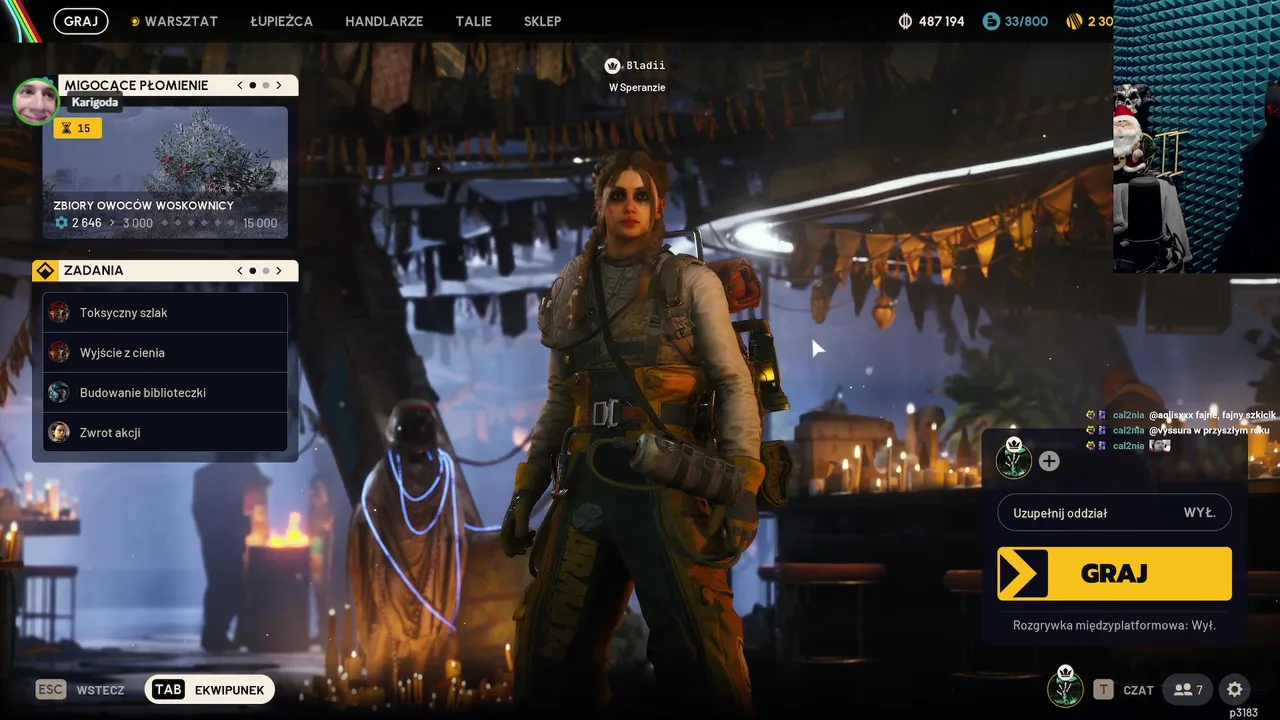1280x720 pixels.
Task: Click the hourglass 15 timer badge
Action: click(x=77, y=128)
